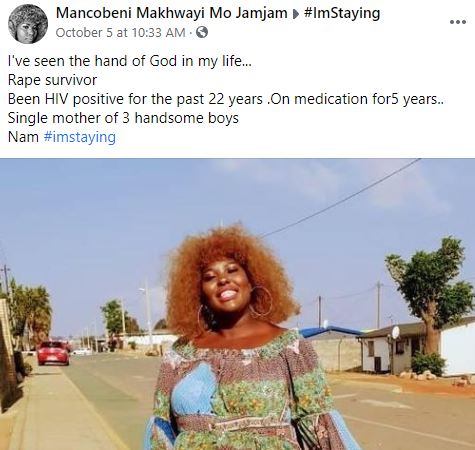This screenshot has width=475, height=450.
Task: Click the "Been HIV positive" text line
Action: click(x=226, y=99)
